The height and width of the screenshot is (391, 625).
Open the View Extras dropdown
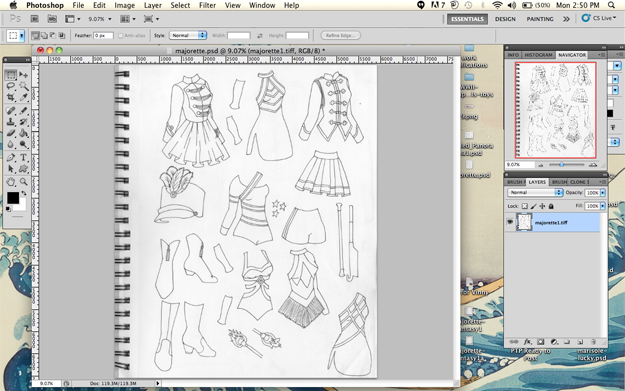pyautogui.click(x=73, y=19)
